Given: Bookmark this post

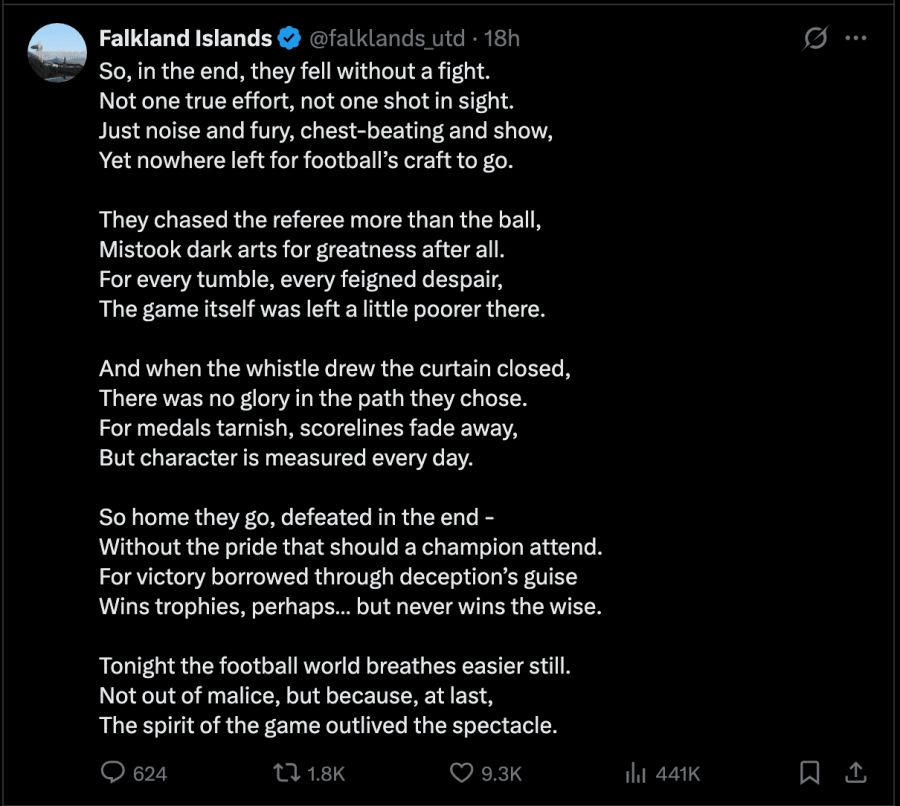Looking at the screenshot, I should tap(809, 772).
